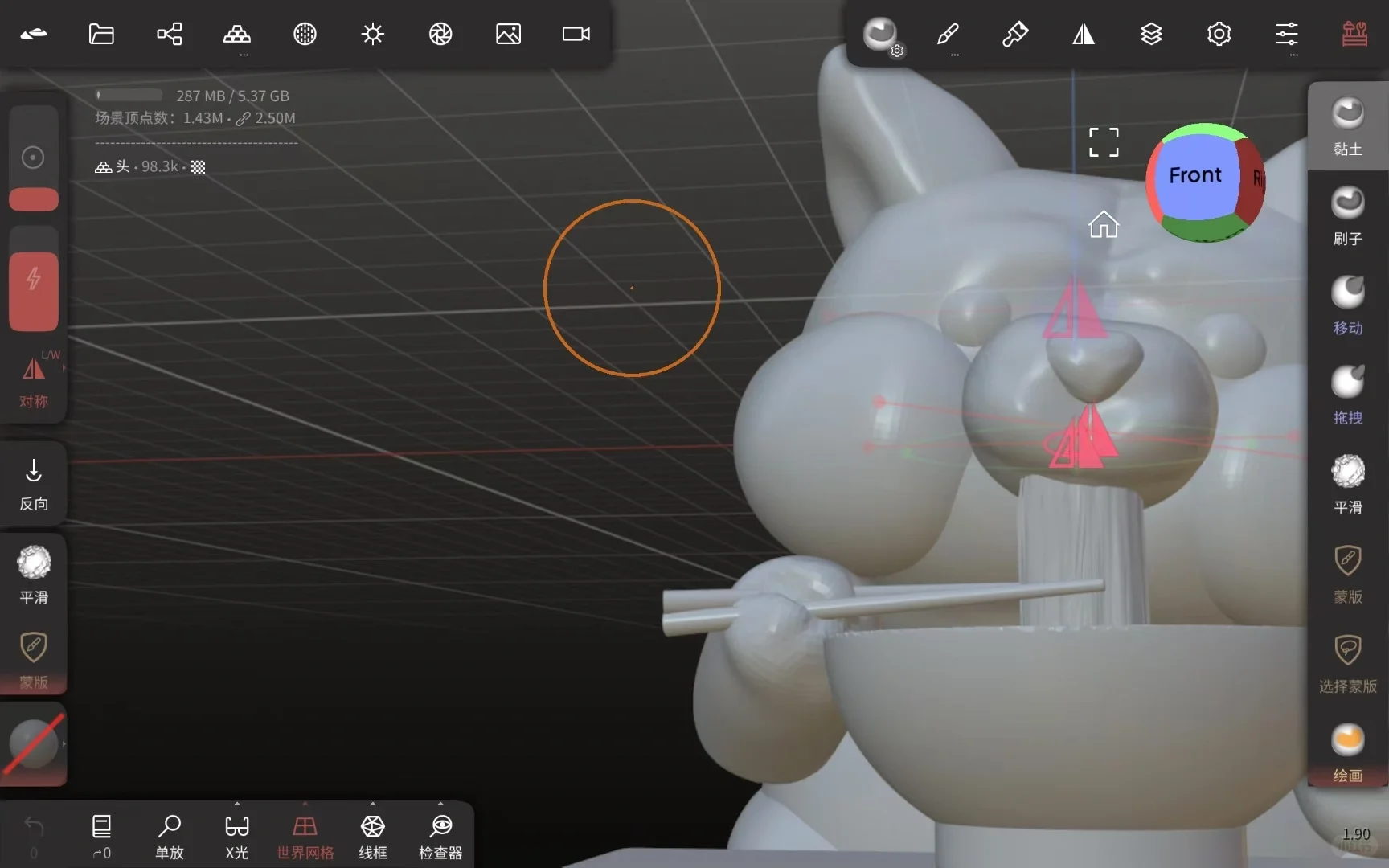Screen dimensions: 1389x868
Task: Open the interface sliders menu
Action: [1287, 34]
